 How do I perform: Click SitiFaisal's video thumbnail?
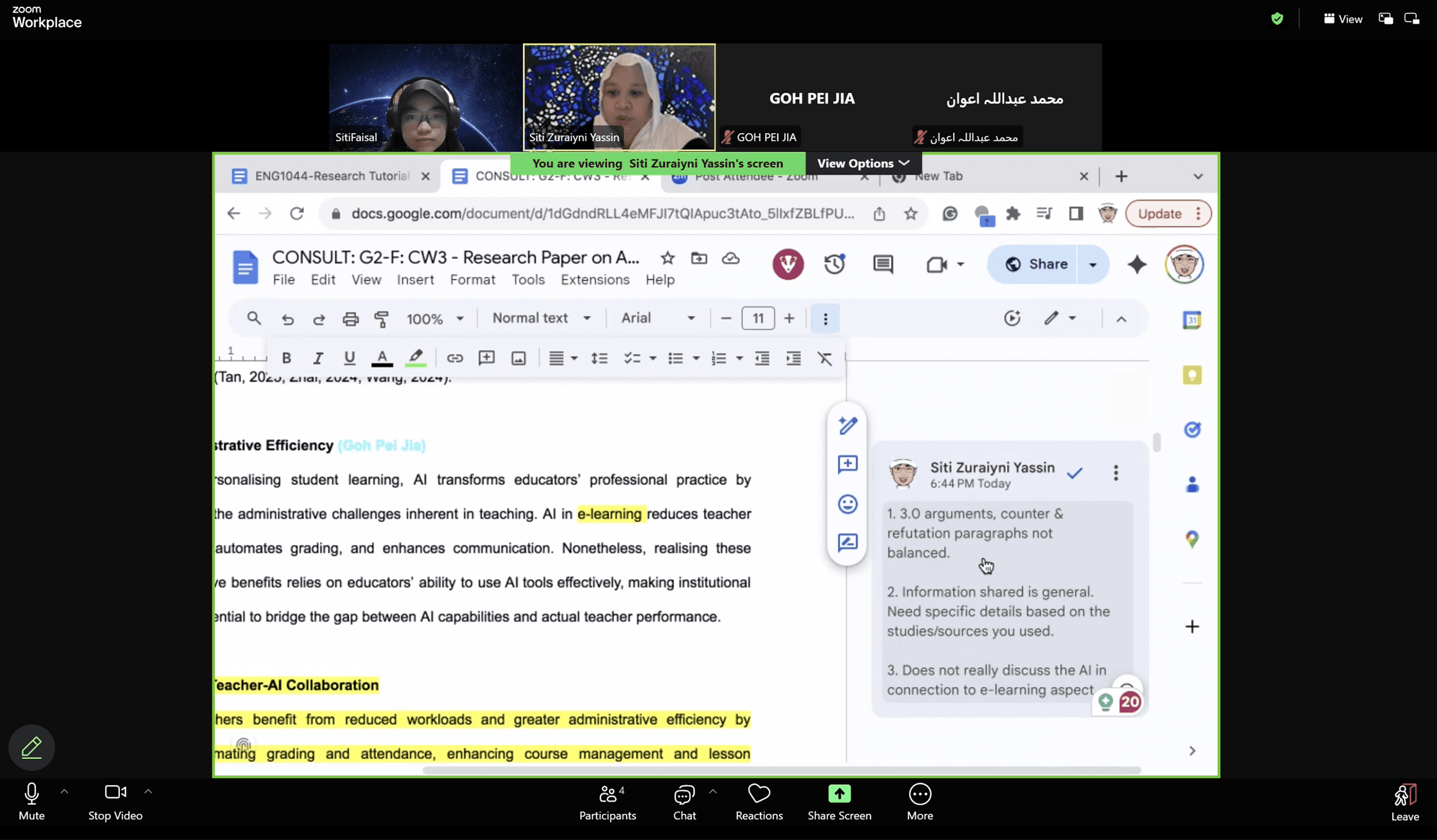coord(425,97)
